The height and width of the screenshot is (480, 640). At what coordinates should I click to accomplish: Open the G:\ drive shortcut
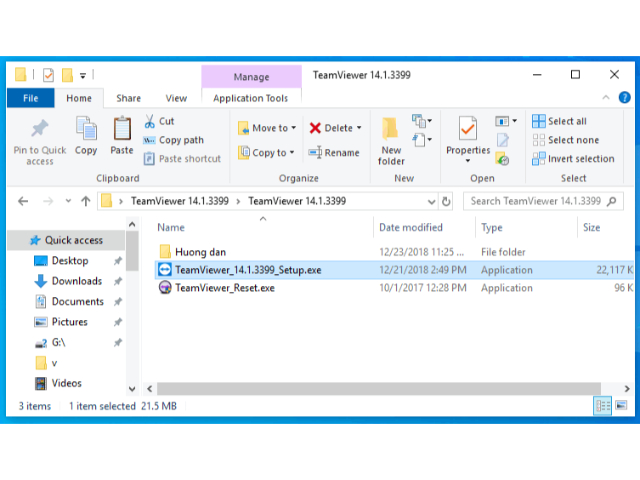coord(58,342)
